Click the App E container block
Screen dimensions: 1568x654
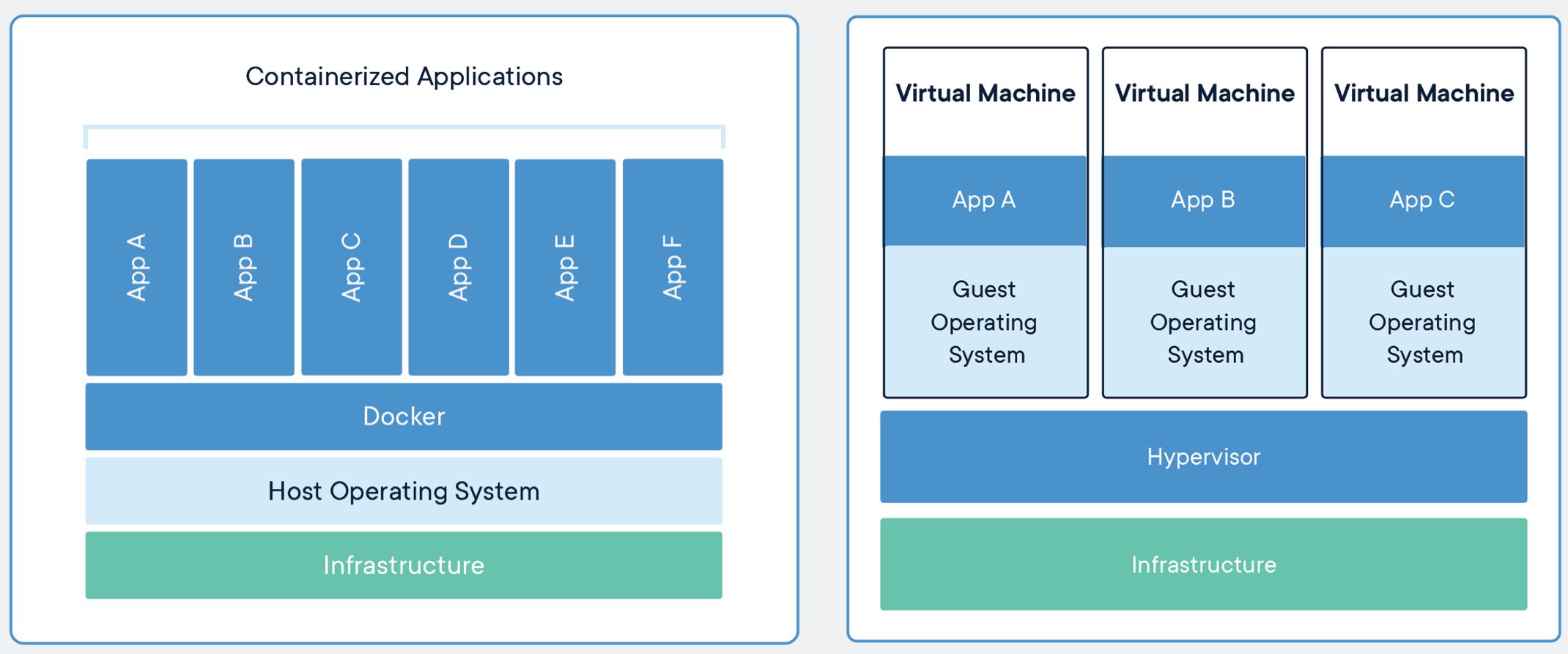pyautogui.click(x=565, y=267)
